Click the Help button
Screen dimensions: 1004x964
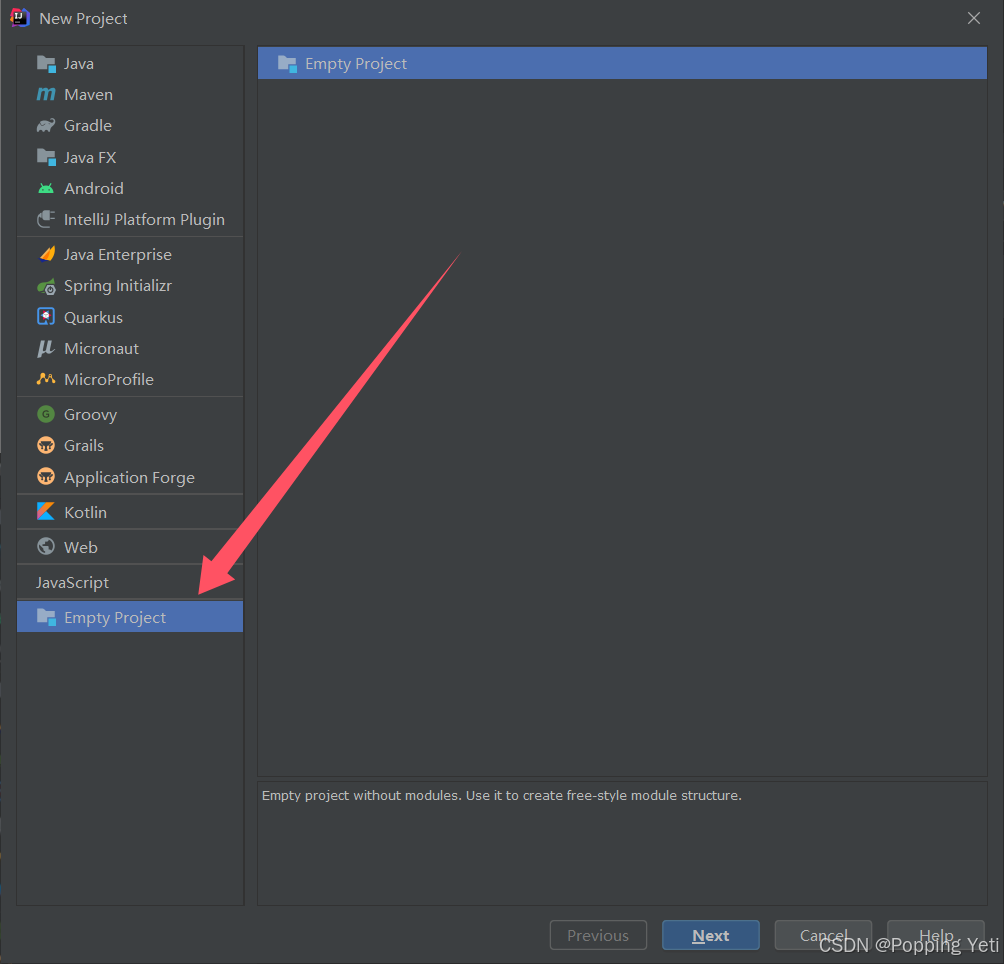click(x=936, y=935)
